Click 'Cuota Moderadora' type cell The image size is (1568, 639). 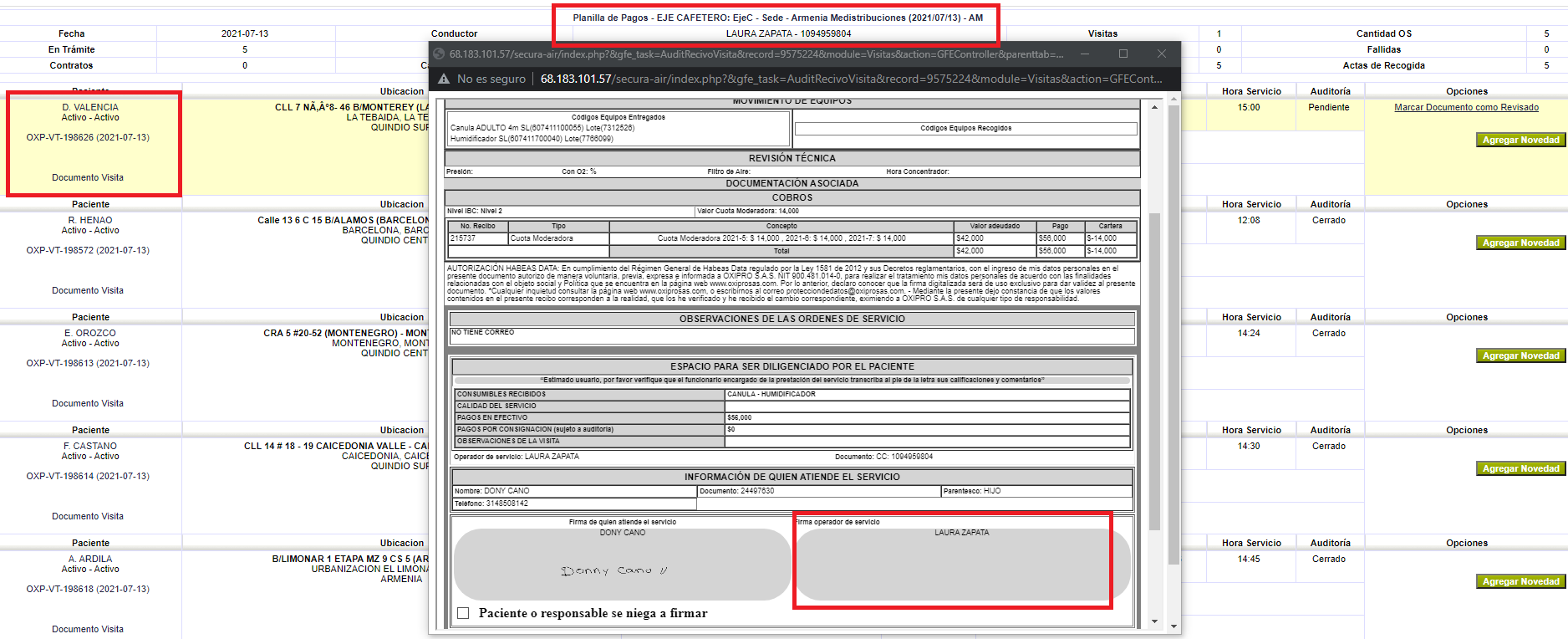click(558, 238)
